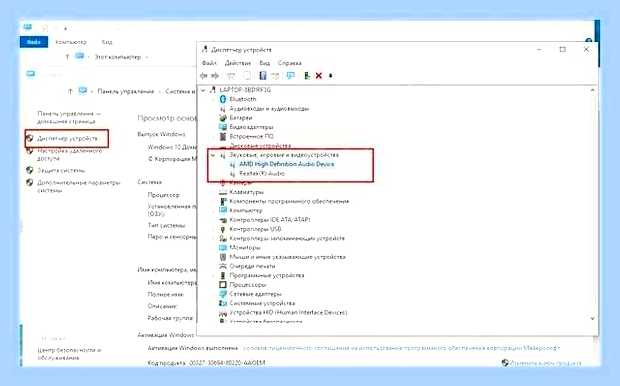Select Программные устройства category
Image resolution: width=620 pixels, height=386 pixels.
coord(267,275)
